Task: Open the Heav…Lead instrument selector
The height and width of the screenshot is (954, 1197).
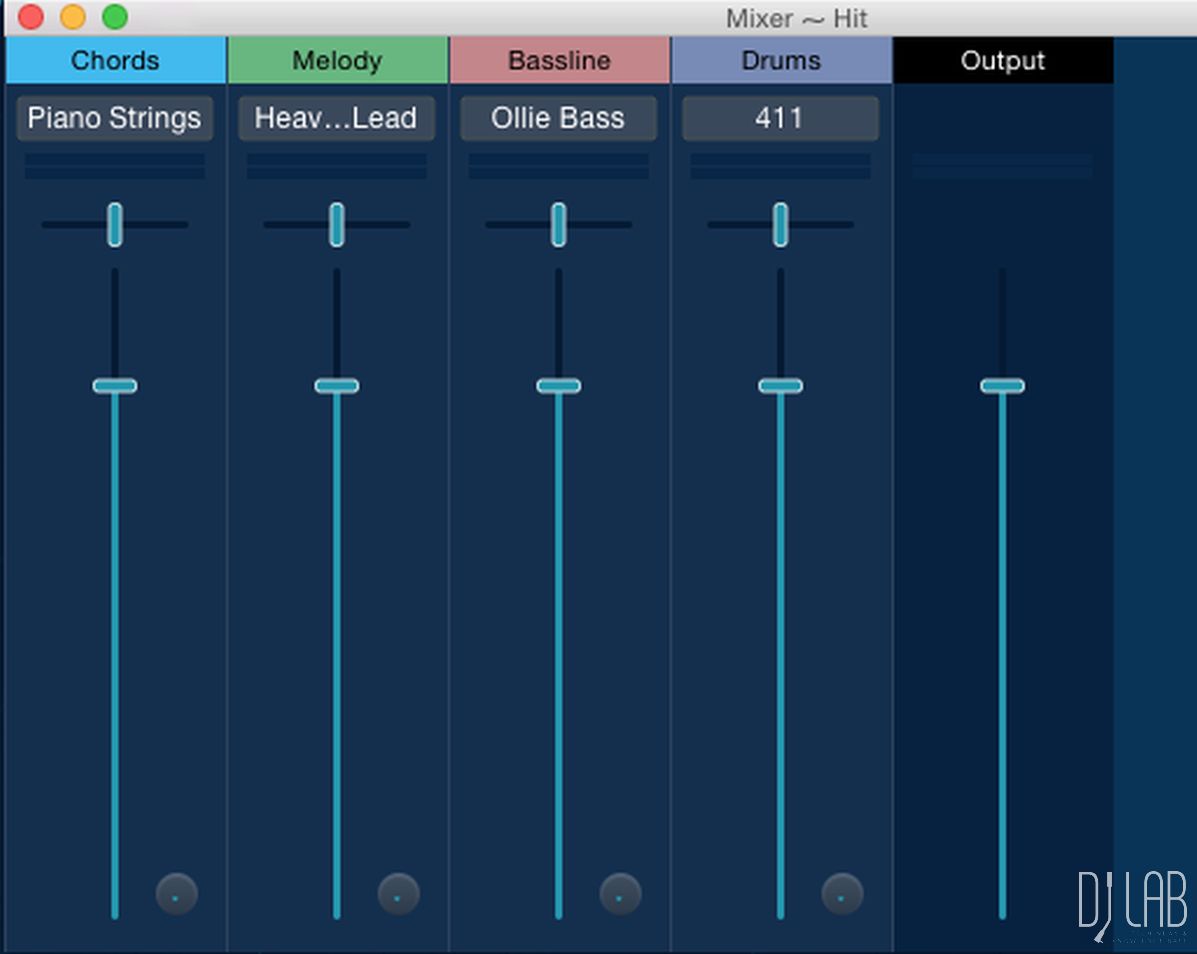Action: [x=336, y=118]
